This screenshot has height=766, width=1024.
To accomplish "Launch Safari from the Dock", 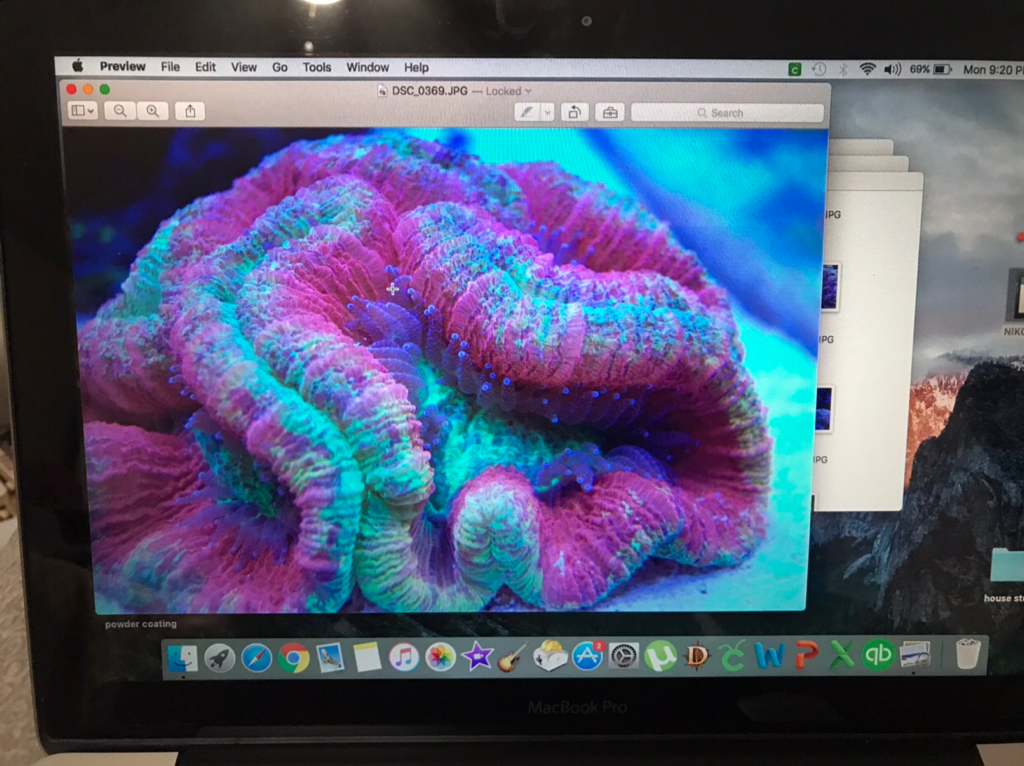I will coord(257,657).
